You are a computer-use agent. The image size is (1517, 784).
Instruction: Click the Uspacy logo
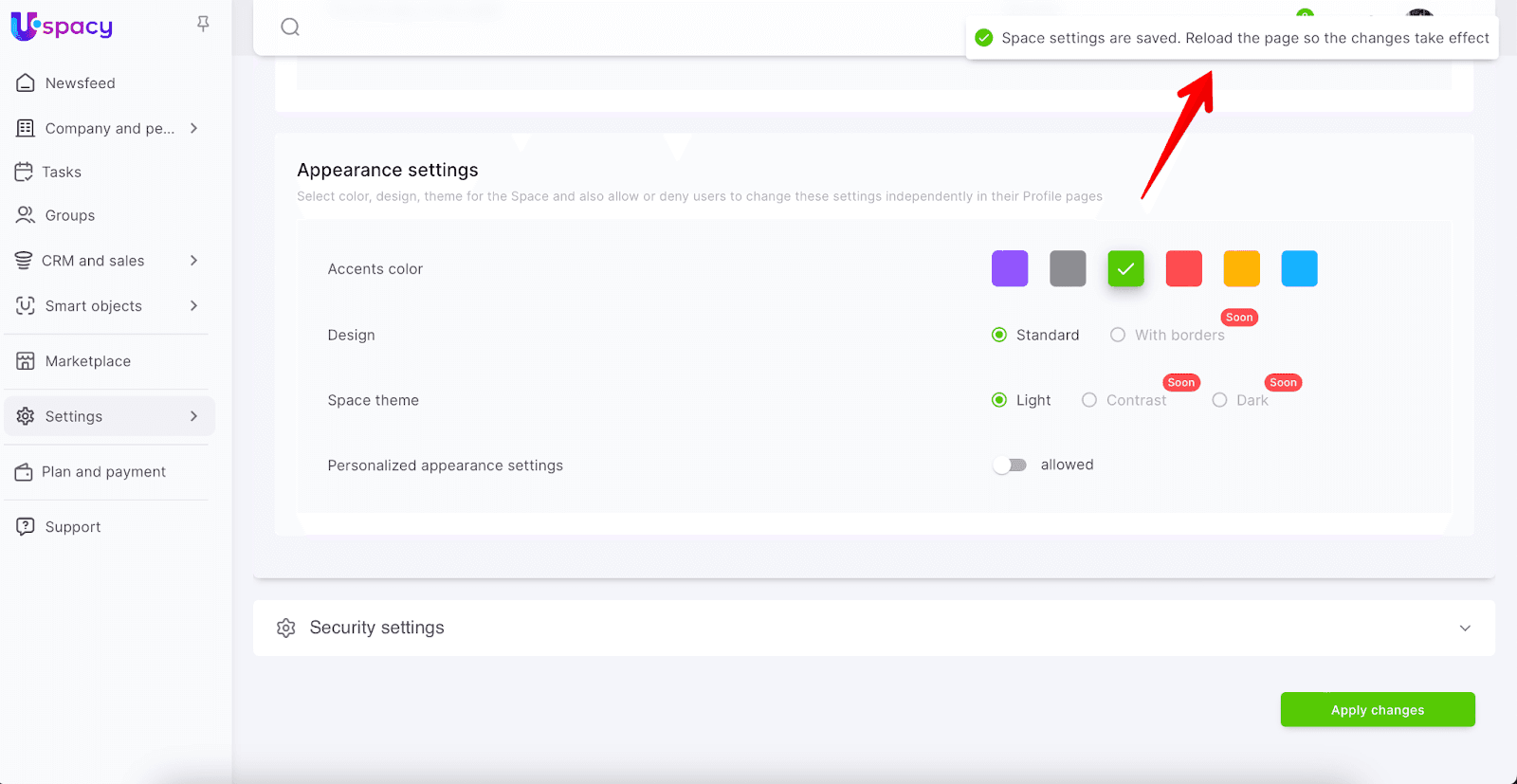62,27
